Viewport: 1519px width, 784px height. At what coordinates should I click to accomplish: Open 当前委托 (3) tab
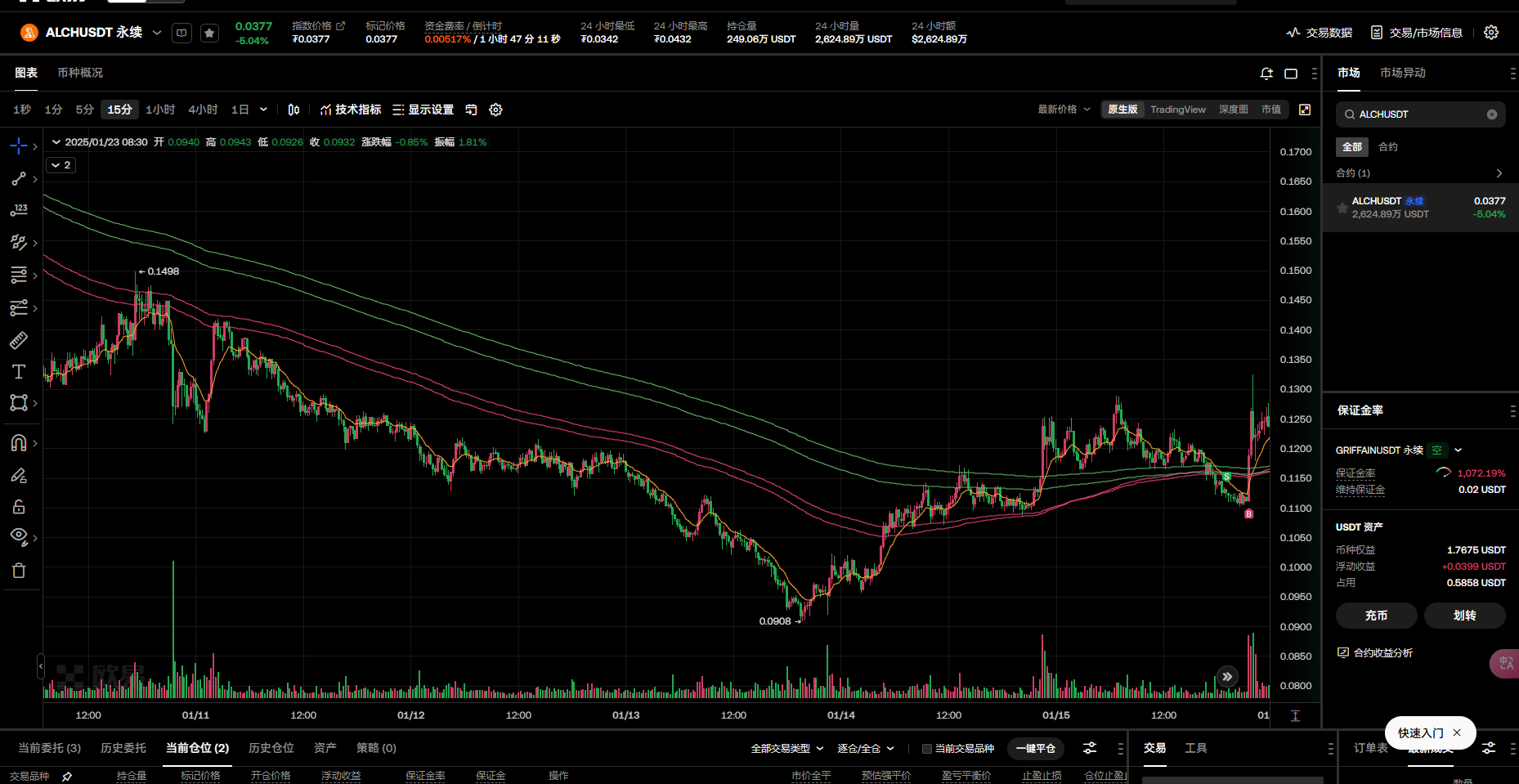pyautogui.click(x=50, y=748)
